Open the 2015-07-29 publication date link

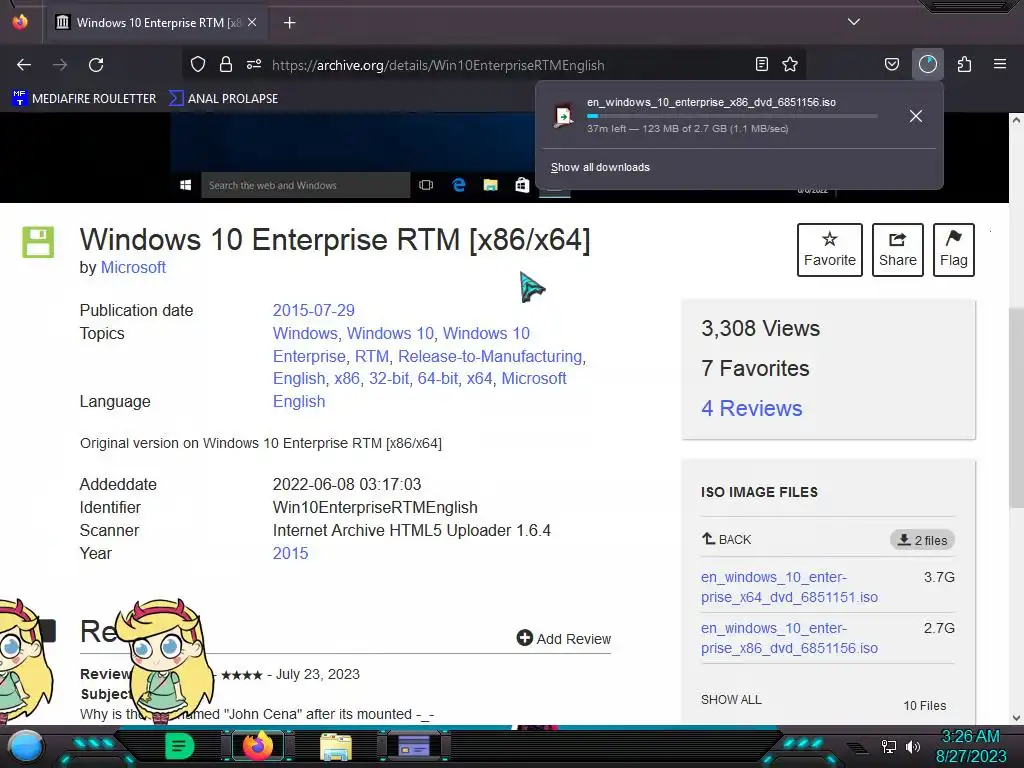[313, 310]
